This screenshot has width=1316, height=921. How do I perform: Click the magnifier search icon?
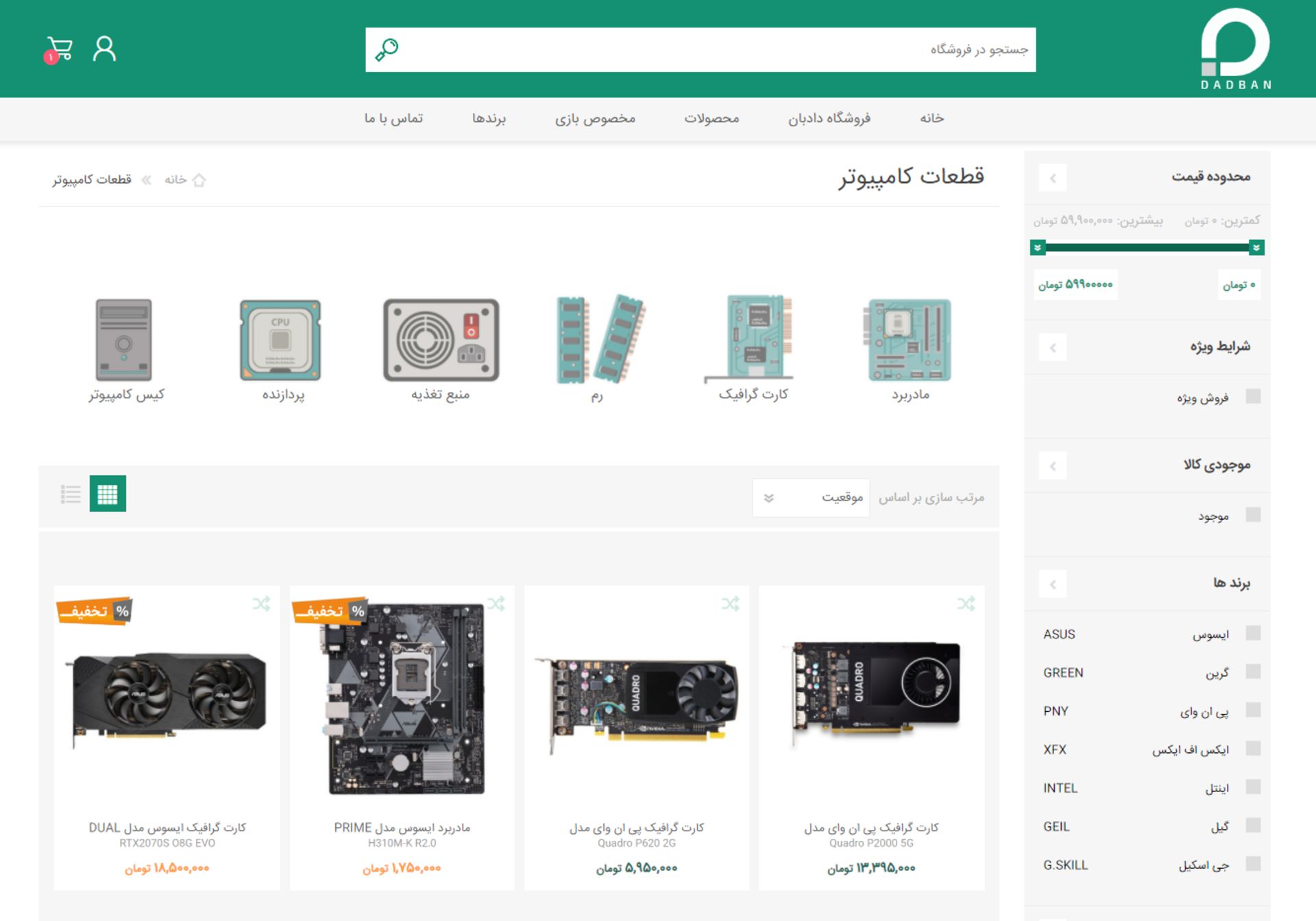coord(387,49)
